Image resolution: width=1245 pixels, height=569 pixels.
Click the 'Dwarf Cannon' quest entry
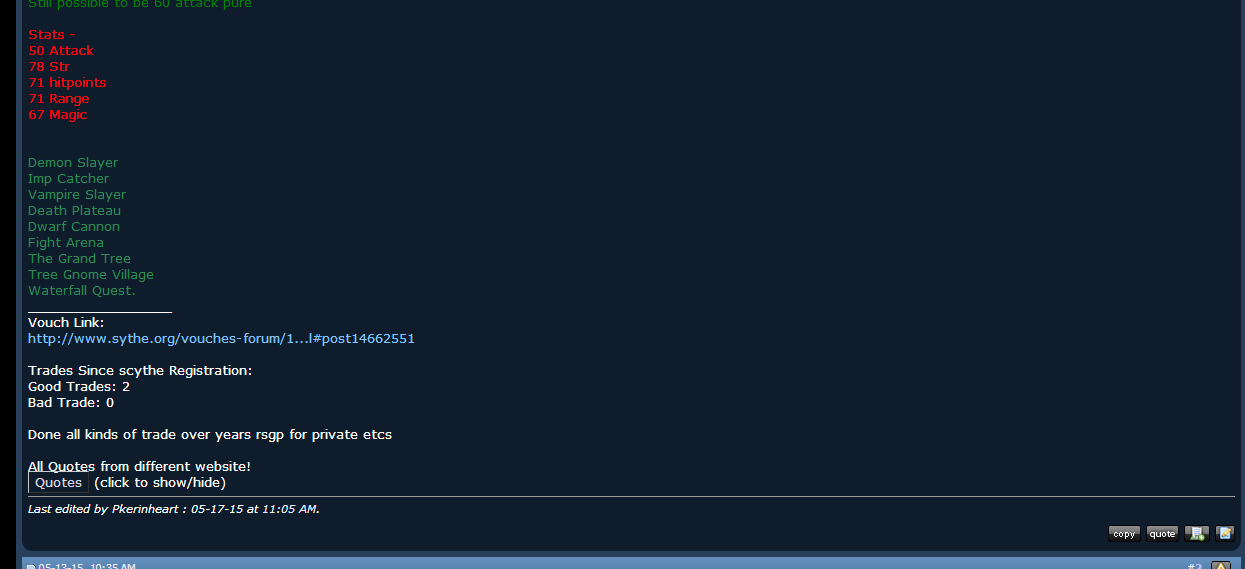(x=74, y=227)
